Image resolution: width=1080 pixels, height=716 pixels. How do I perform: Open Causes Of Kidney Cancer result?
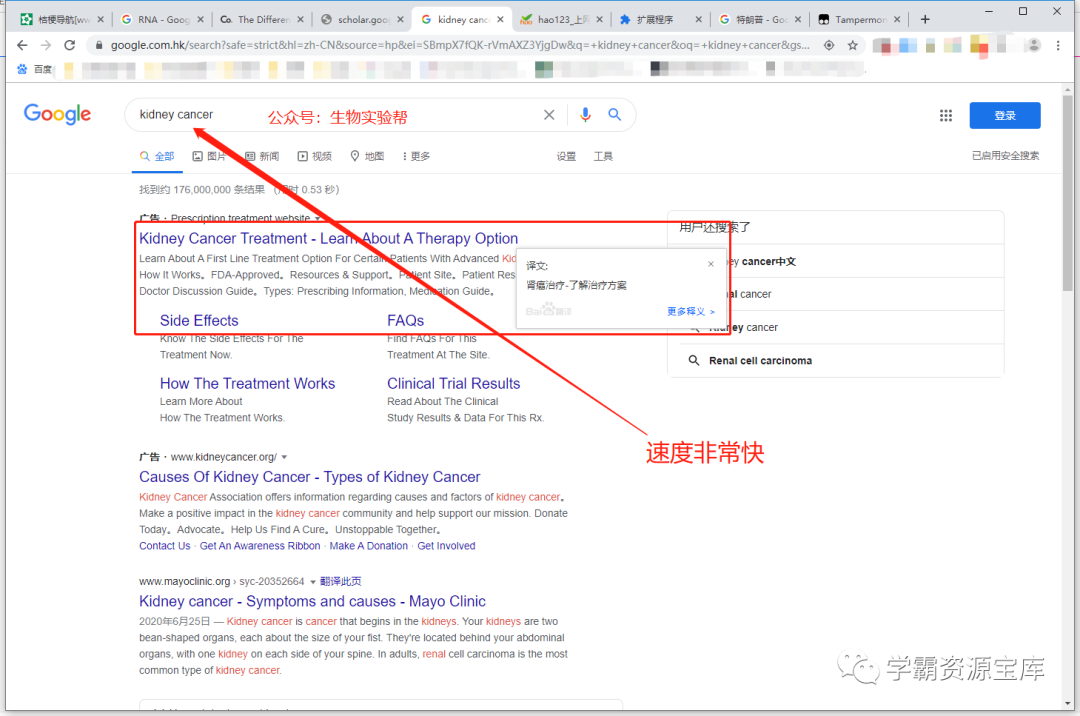click(309, 477)
